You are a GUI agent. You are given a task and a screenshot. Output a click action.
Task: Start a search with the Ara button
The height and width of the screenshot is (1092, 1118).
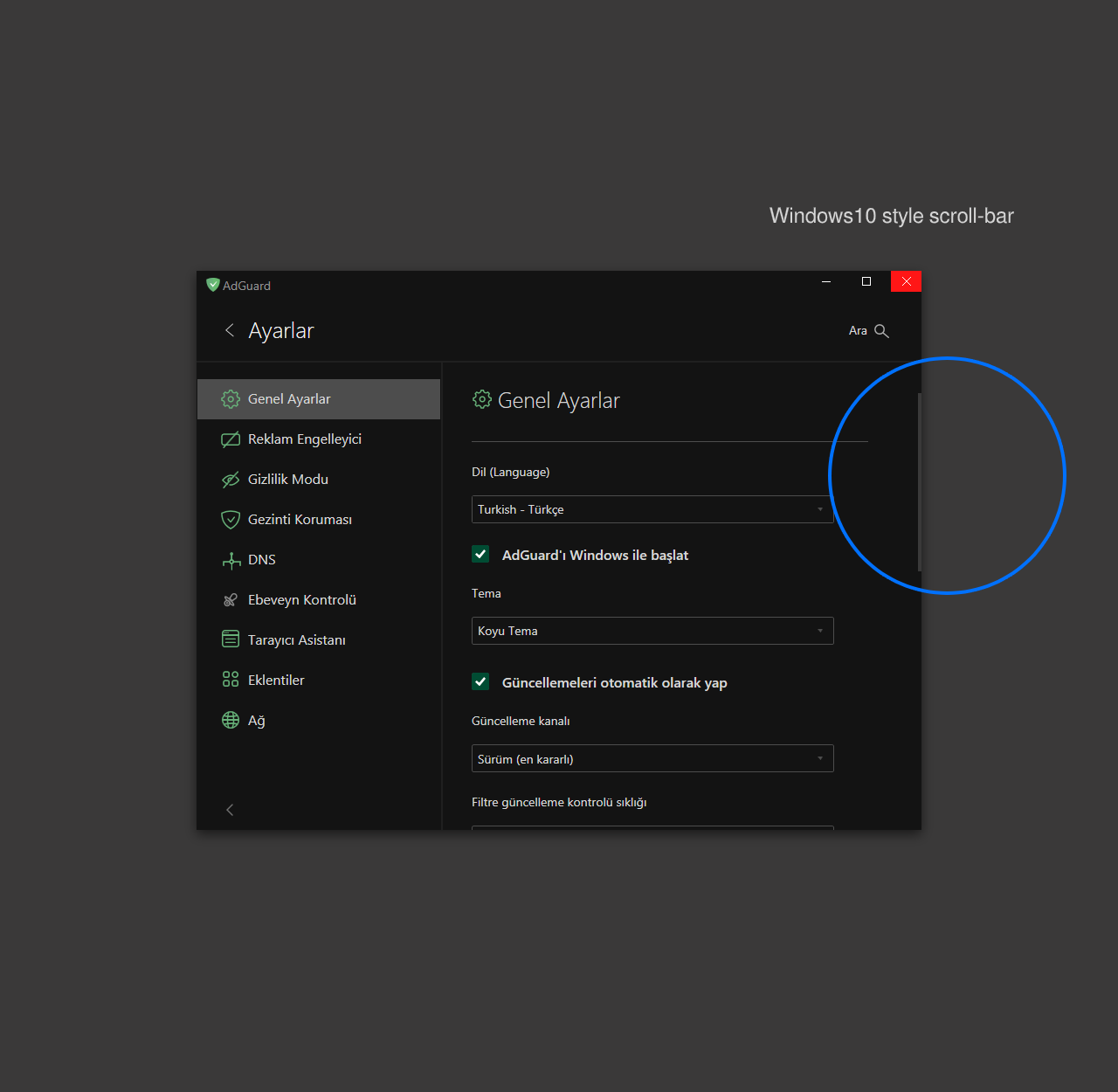click(x=868, y=330)
